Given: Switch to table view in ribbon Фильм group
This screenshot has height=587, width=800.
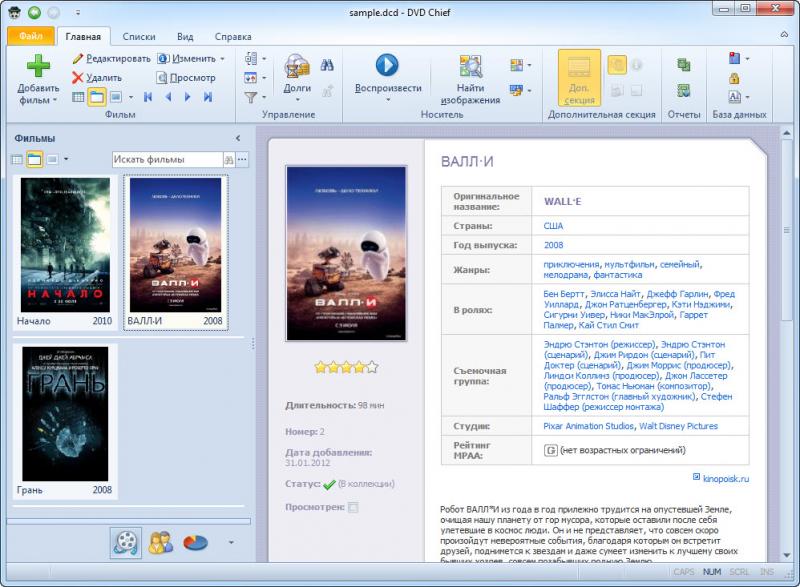Looking at the screenshot, I should (78, 97).
